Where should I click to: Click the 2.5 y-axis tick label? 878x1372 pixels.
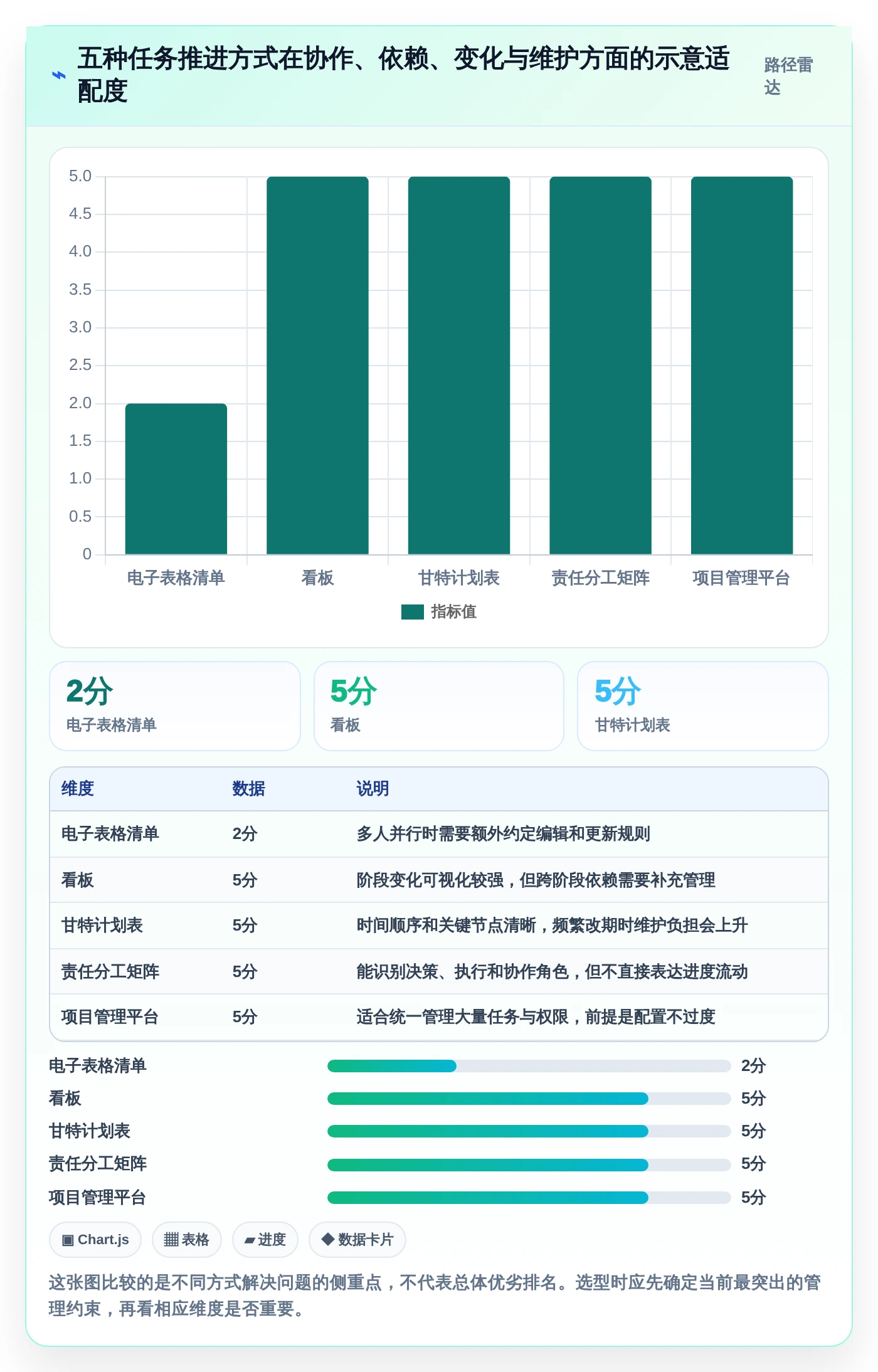point(80,365)
